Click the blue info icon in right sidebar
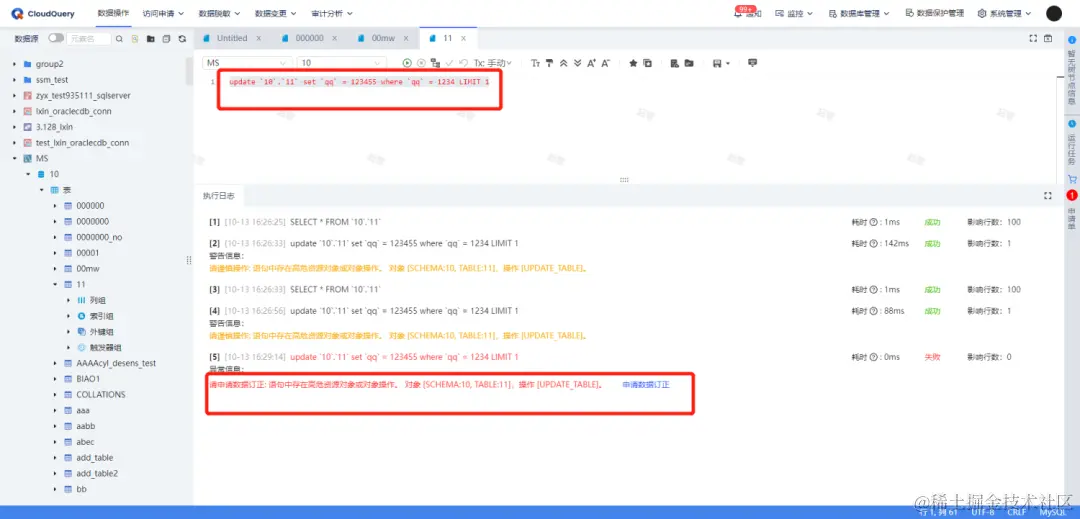 pos(1072,40)
